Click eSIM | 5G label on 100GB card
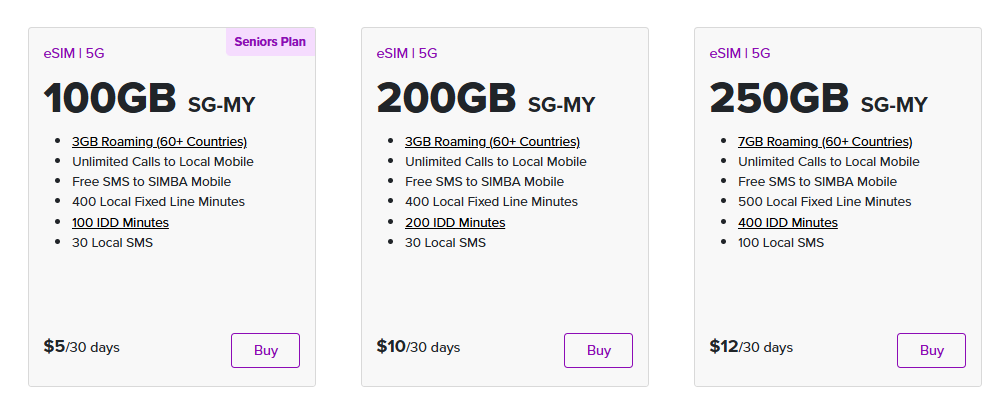 (74, 53)
